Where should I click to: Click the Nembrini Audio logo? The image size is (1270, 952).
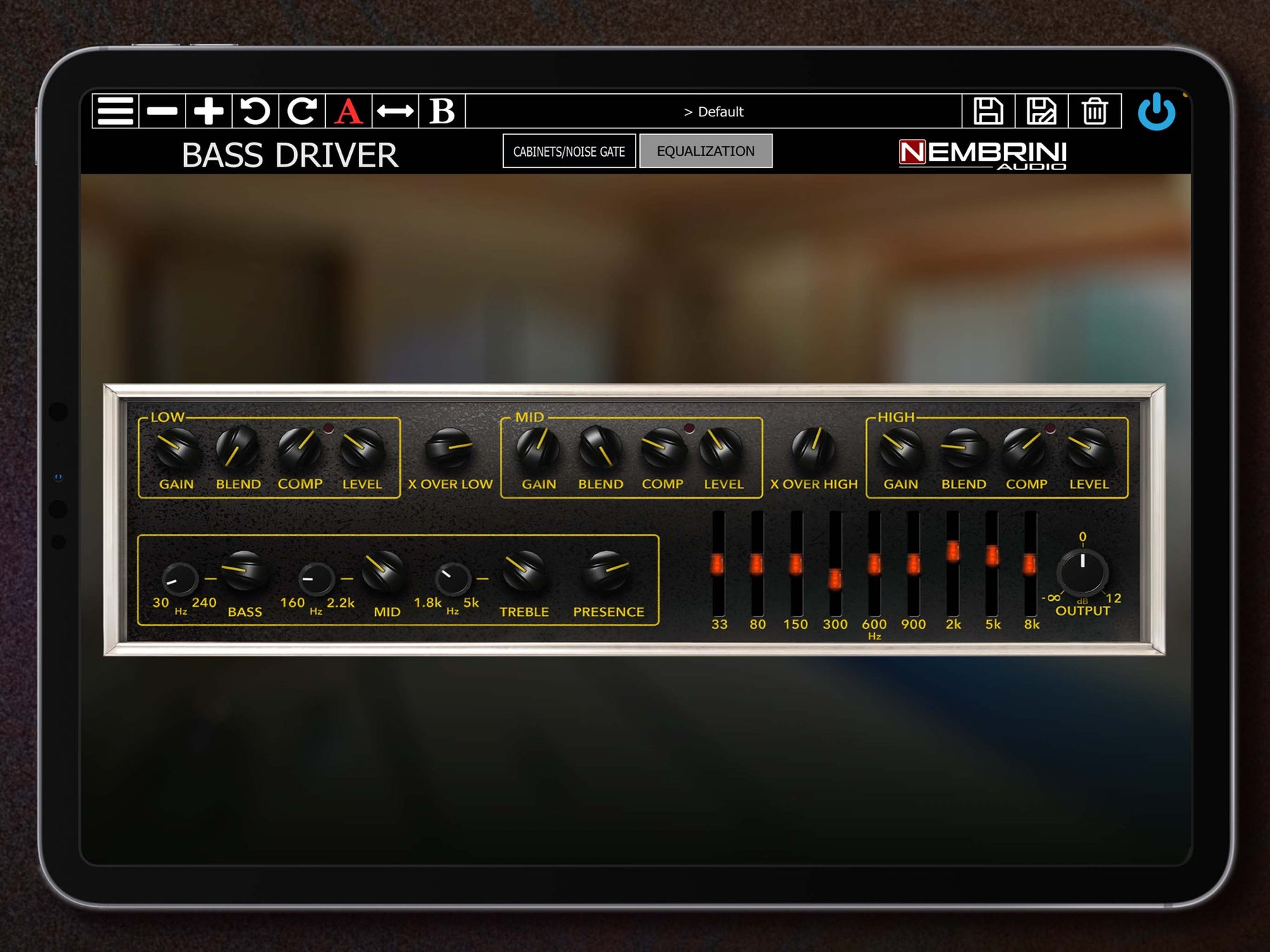(982, 154)
